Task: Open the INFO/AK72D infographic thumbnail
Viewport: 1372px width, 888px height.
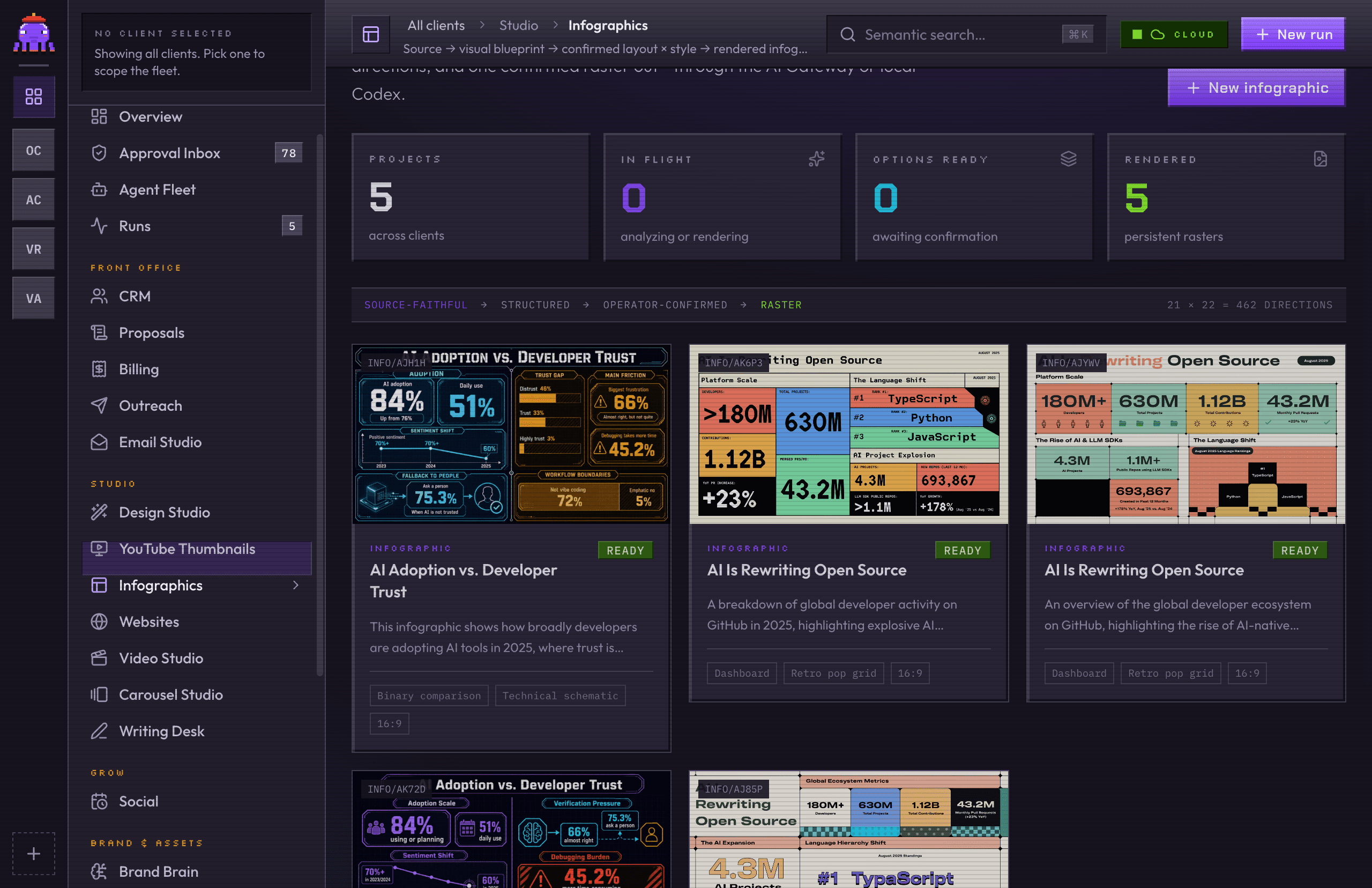Action: (512, 829)
